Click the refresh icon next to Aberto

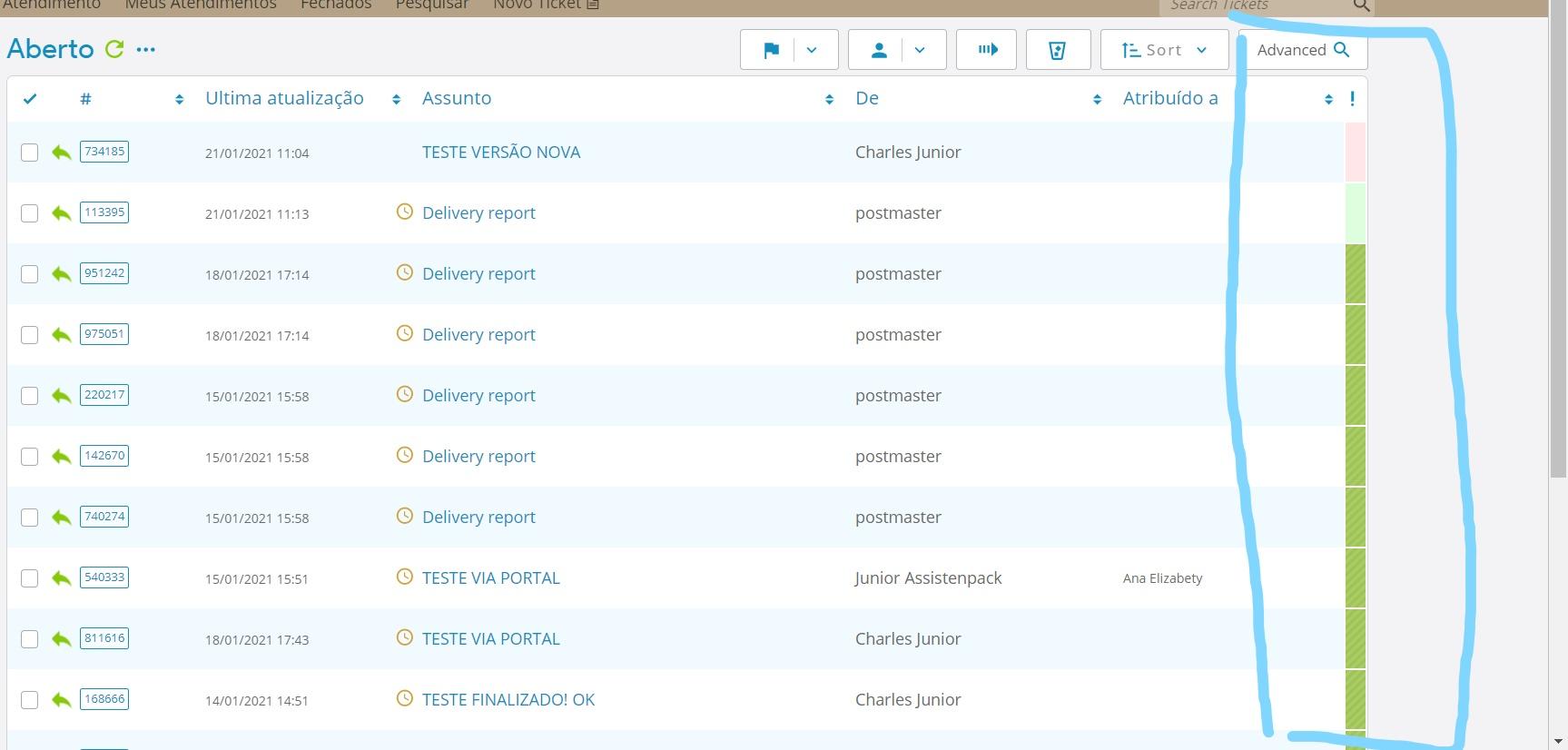click(114, 49)
